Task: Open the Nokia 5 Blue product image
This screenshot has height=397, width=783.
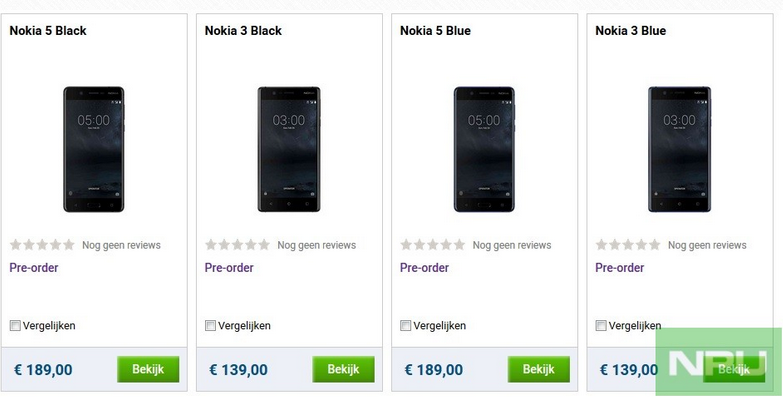Action: click(x=484, y=149)
